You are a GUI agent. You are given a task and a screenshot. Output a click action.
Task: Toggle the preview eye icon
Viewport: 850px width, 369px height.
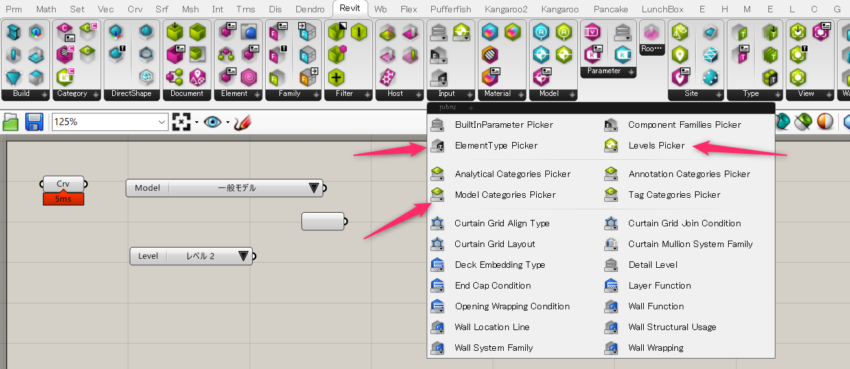212,122
